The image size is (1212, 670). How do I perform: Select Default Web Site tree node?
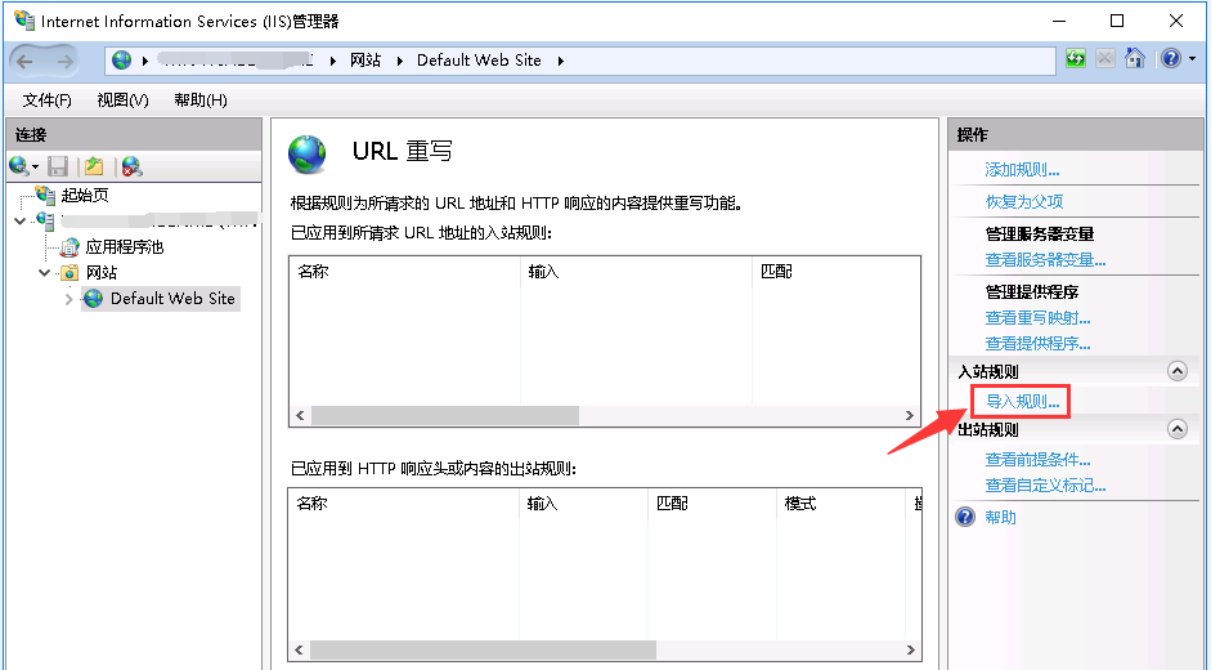tap(172, 298)
